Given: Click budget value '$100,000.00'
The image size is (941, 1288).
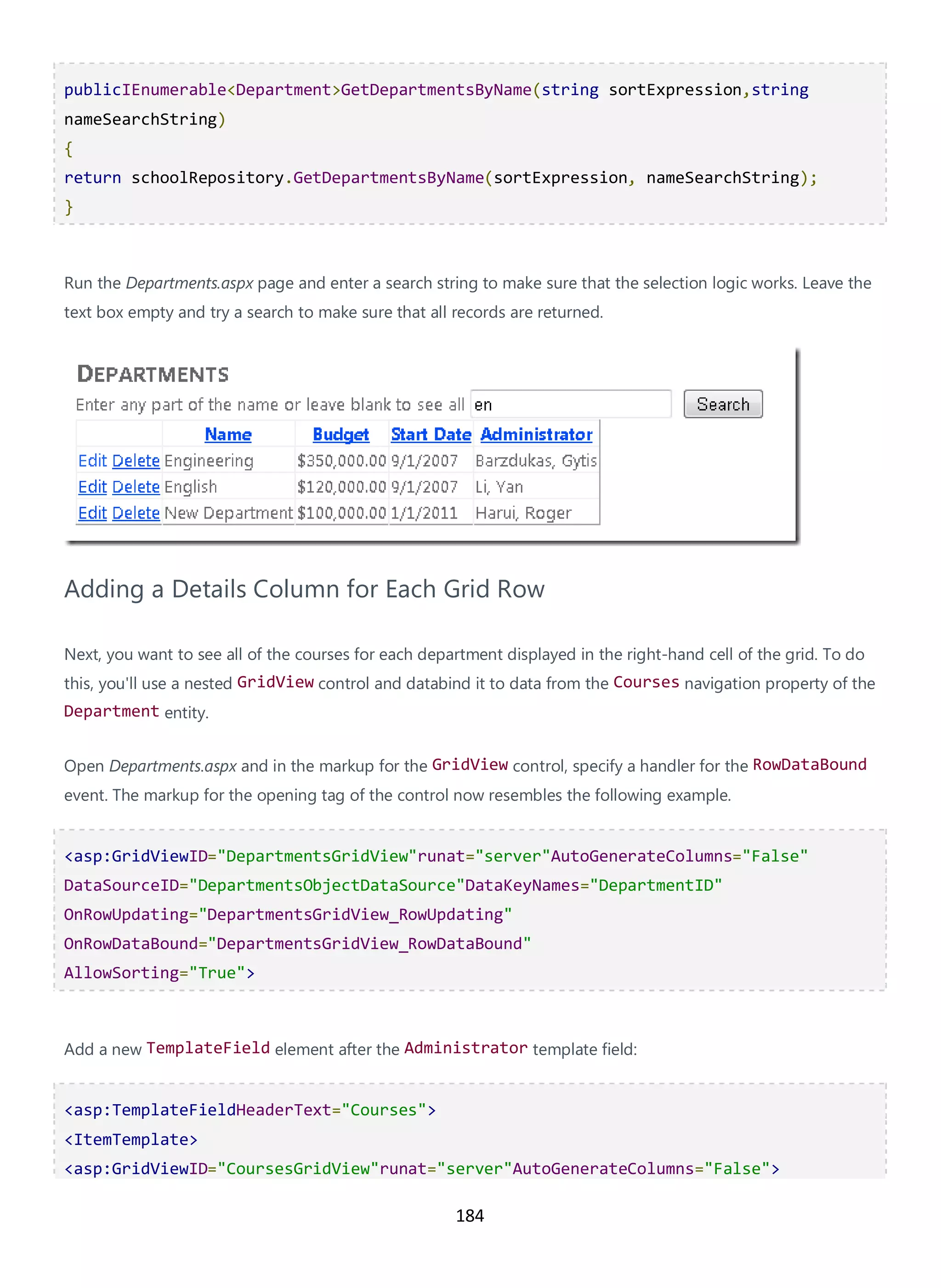Looking at the screenshot, I should [342, 513].
